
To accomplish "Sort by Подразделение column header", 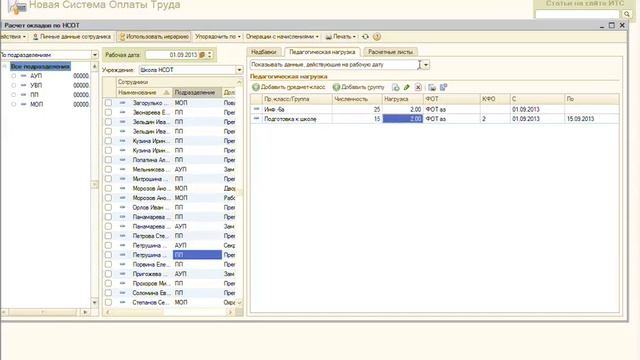I will (197, 93).
